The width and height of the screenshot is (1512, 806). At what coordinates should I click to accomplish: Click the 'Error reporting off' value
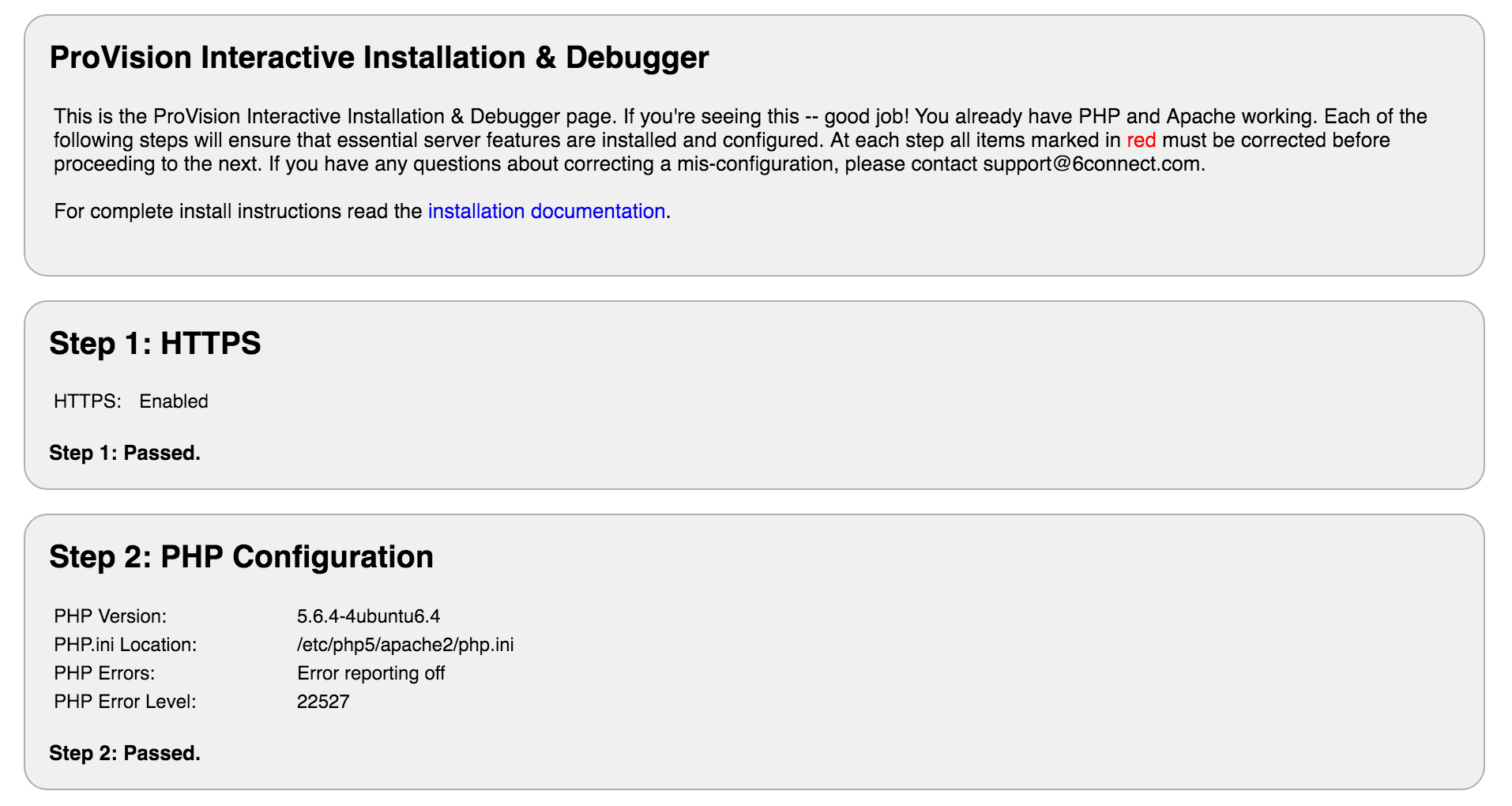pos(370,673)
